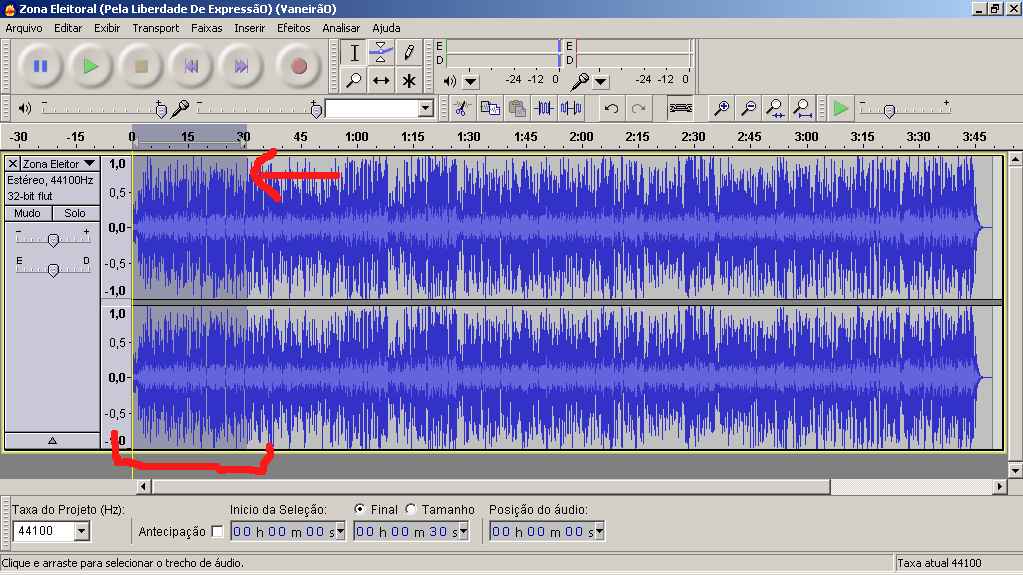The height and width of the screenshot is (575, 1023).
Task: Stop playback with the Stop button
Action: tap(141, 66)
